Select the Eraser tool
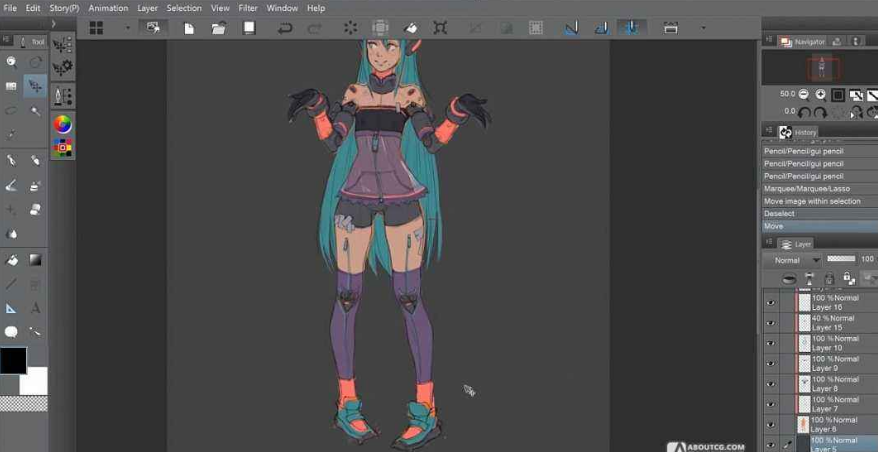The height and width of the screenshot is (452, 878). tap(35, 210)
